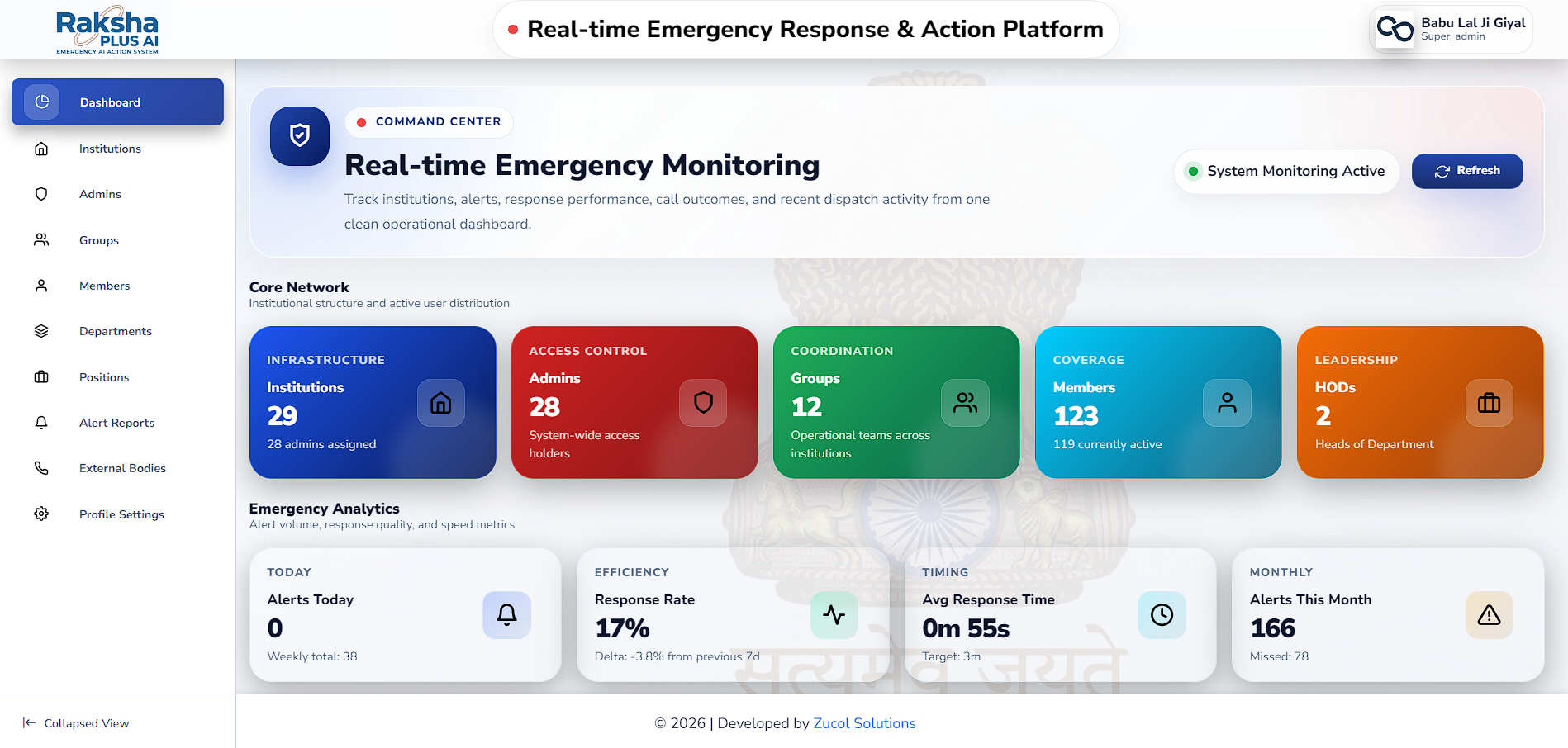Click the briefcase icon on HODs card
Screen dimensions: 1568x748
1489,403
